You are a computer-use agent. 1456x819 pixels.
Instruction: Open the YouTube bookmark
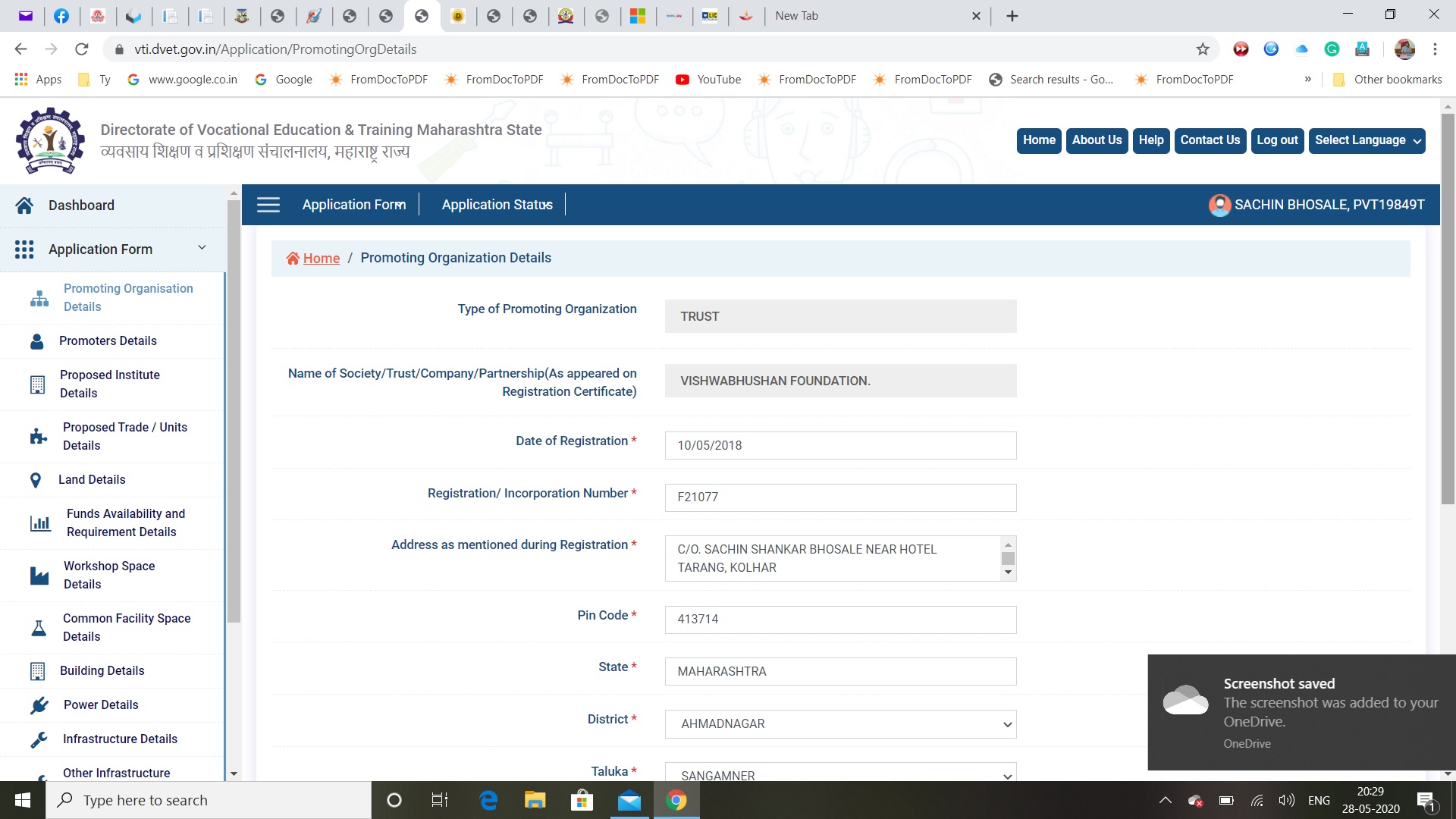pos(708,80)
